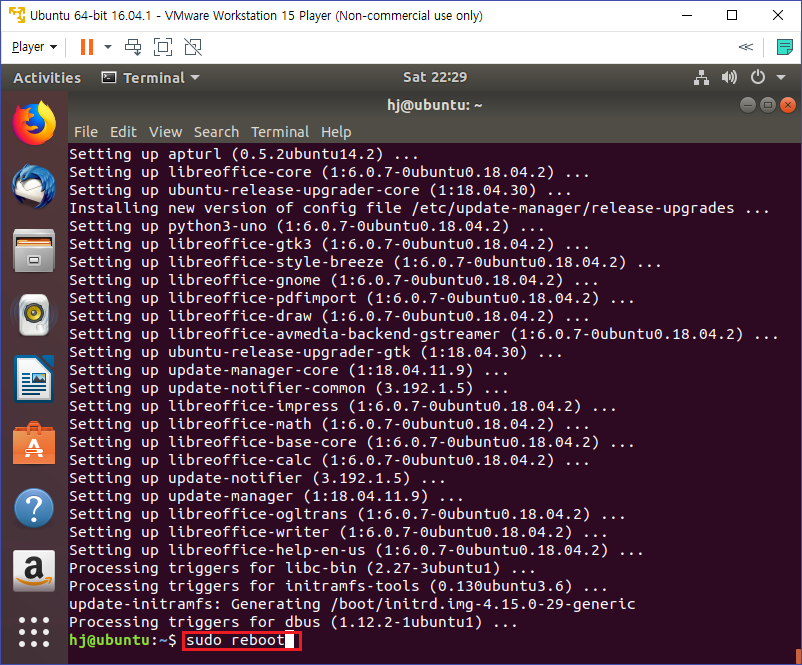This screenshot has height=665, width=802.
Task: Maximize the VMware Player window
Action: point(732,15)
